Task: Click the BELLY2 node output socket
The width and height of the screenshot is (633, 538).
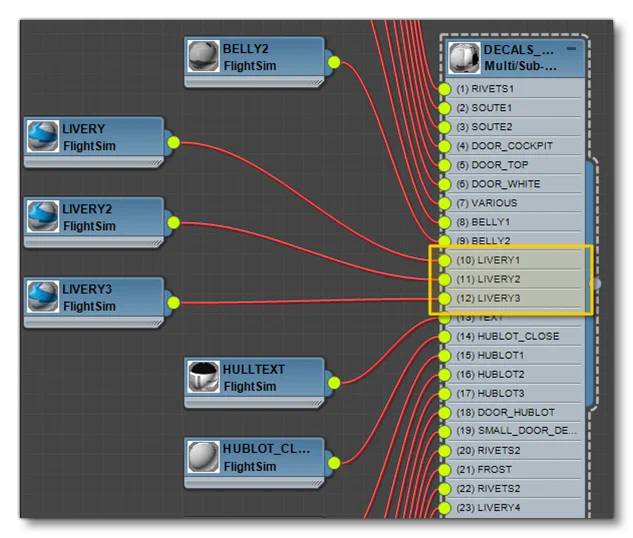Action: pyautogui.click(x=334, y=63)
